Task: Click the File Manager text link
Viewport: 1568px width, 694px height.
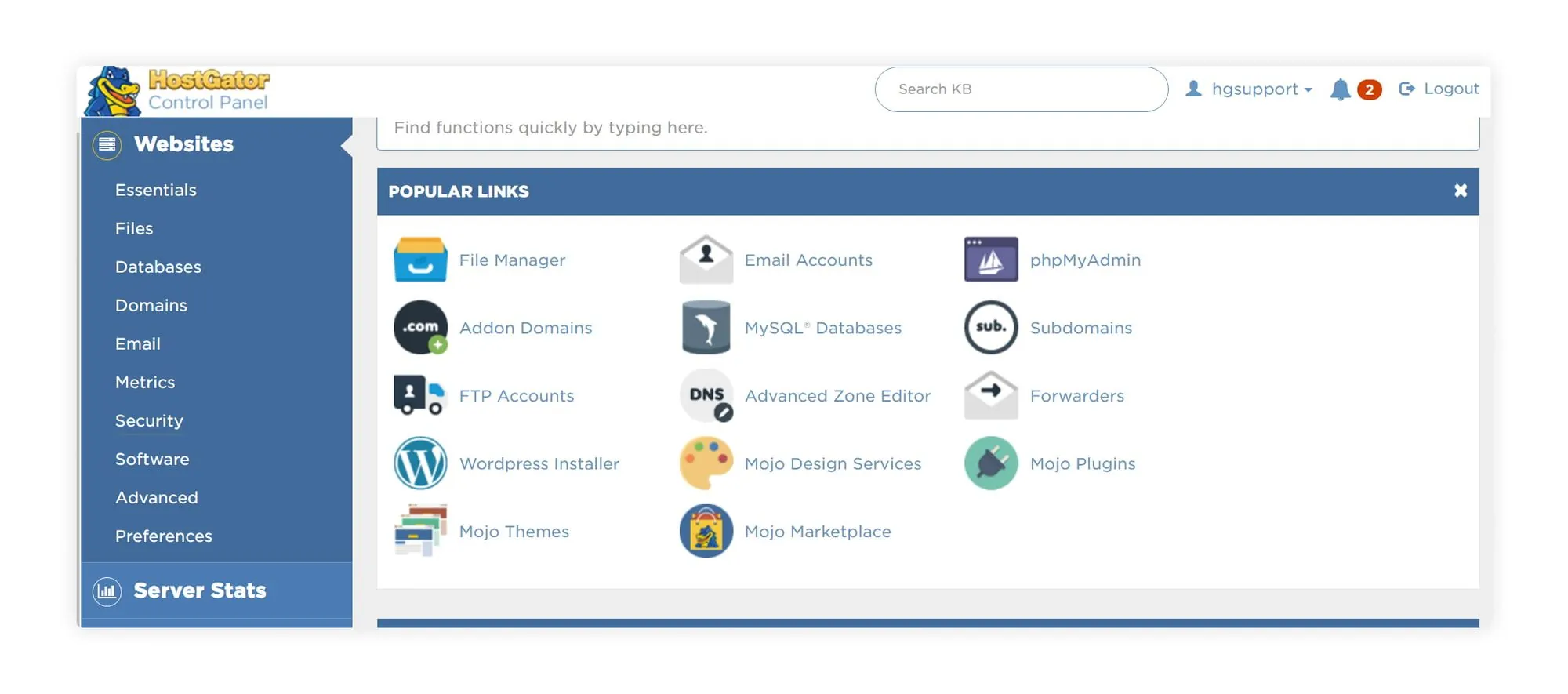Action: [512, 260]
